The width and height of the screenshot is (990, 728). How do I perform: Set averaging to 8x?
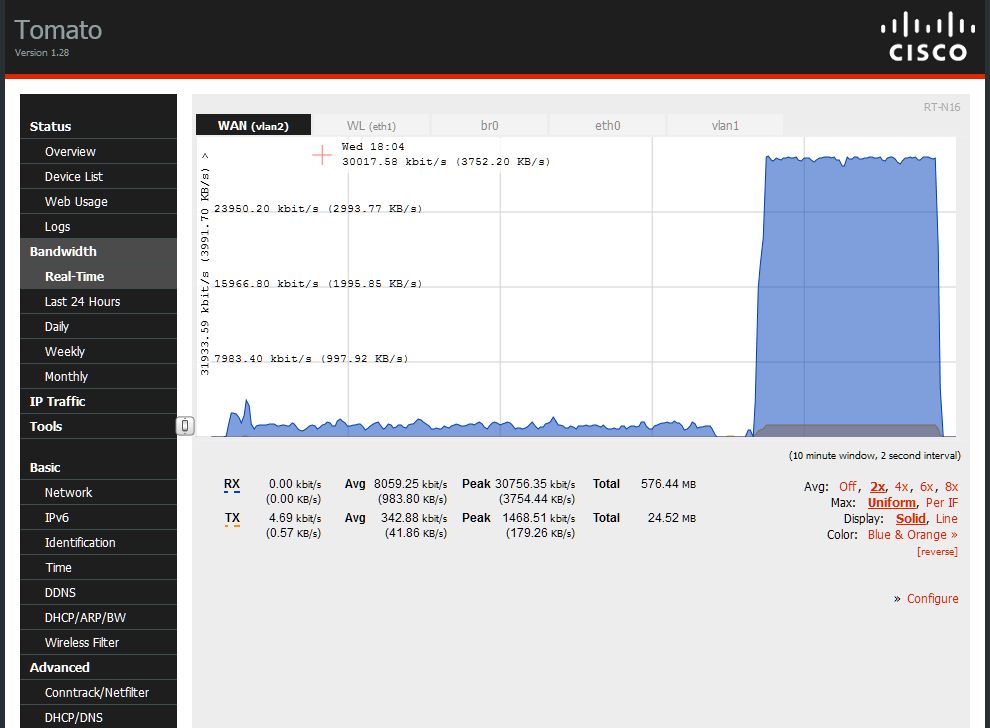click(x=951, y=487)
